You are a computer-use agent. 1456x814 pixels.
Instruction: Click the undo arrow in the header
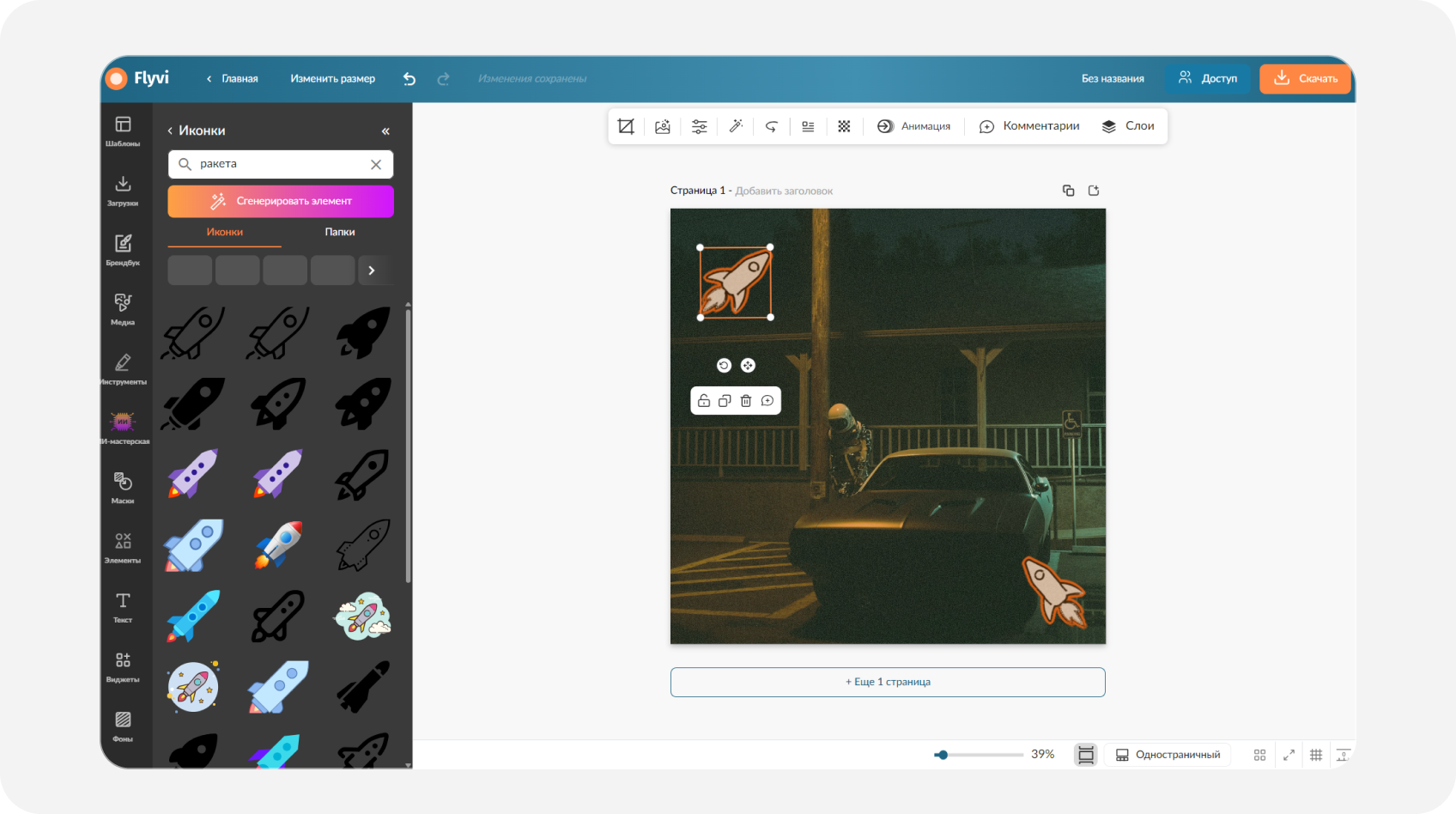pos(409,79)
